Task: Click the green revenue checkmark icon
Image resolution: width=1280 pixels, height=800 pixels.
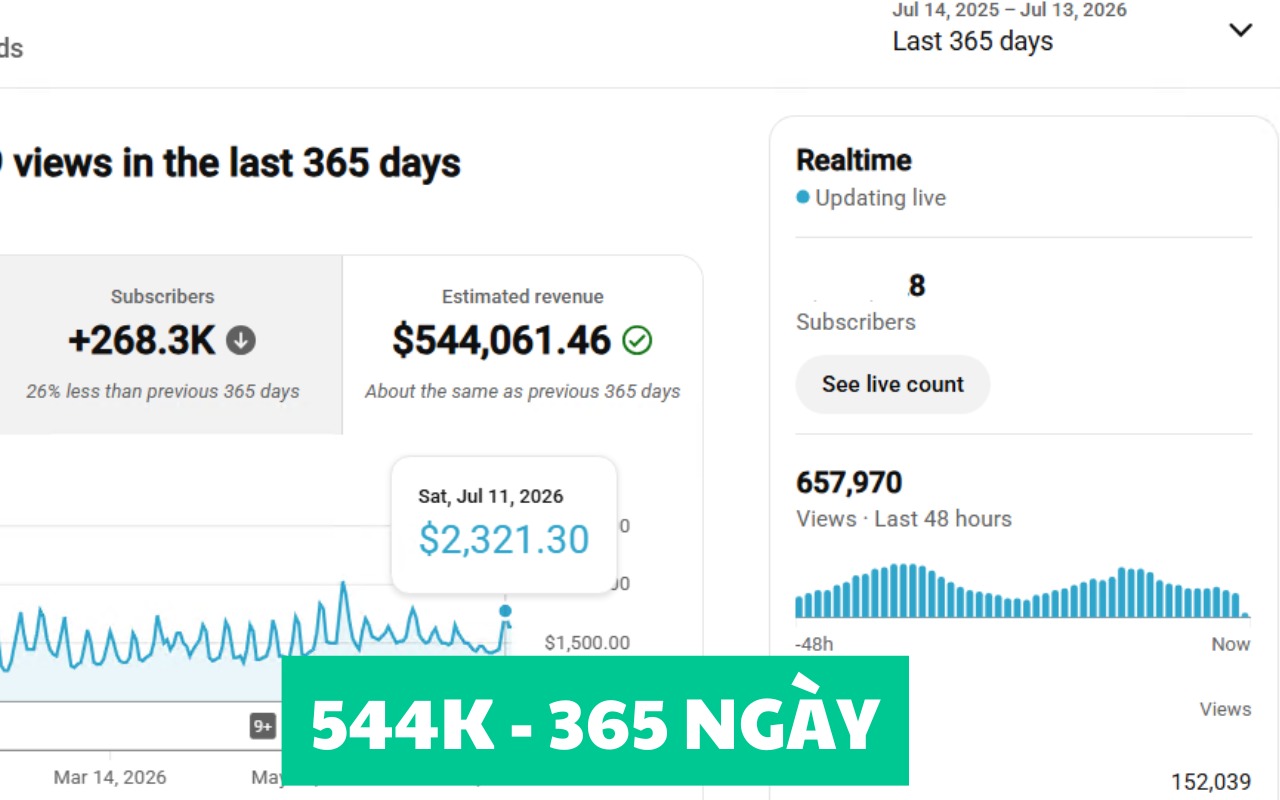Action: (x=637, y=341)
